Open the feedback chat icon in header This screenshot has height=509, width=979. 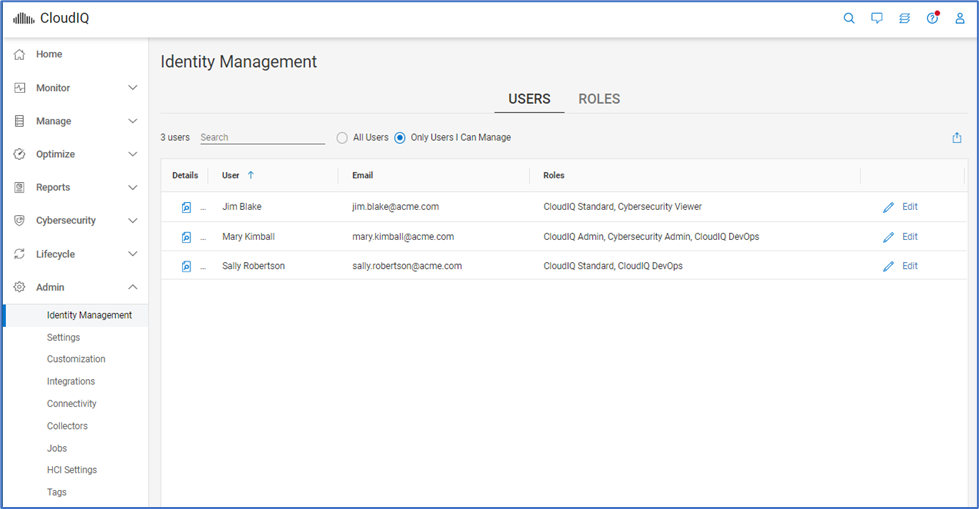[877, 18]
